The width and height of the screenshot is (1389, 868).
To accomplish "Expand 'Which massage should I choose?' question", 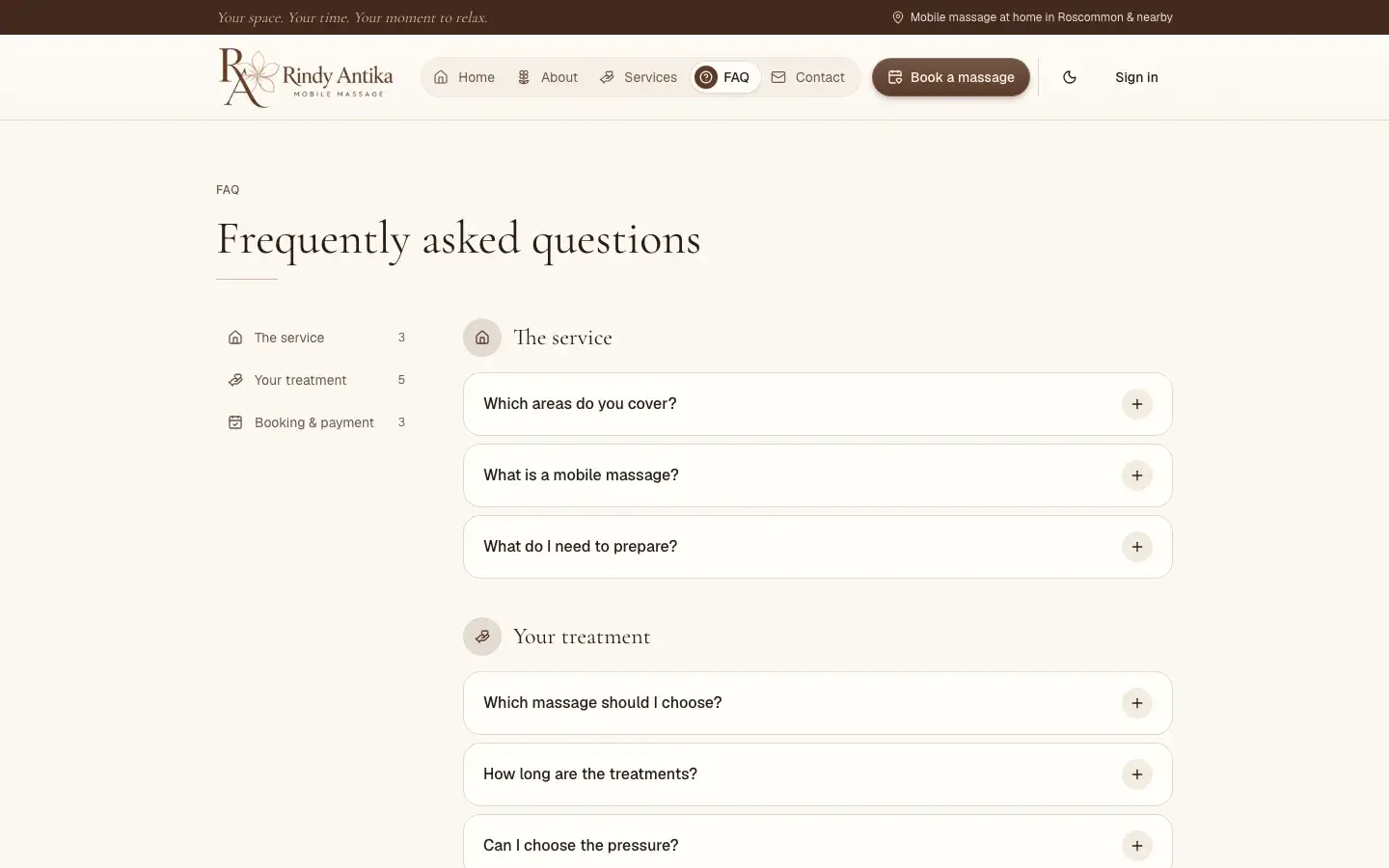I will (817, 703).
